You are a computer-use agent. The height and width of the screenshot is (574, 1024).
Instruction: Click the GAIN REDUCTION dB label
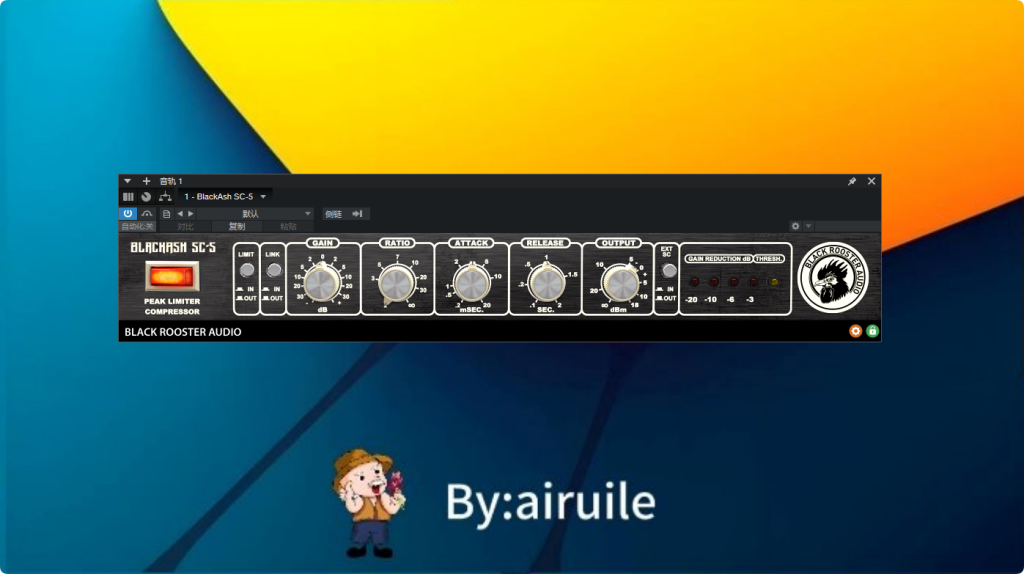[718, 259]
